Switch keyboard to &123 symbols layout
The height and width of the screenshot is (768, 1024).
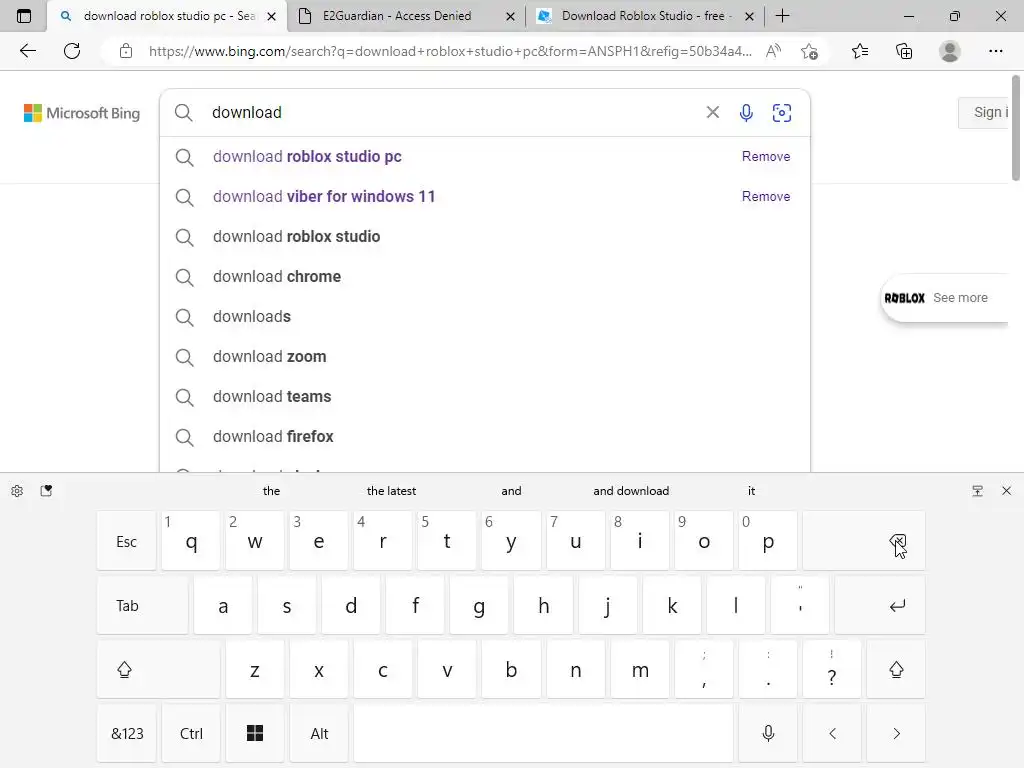[127, 733]
